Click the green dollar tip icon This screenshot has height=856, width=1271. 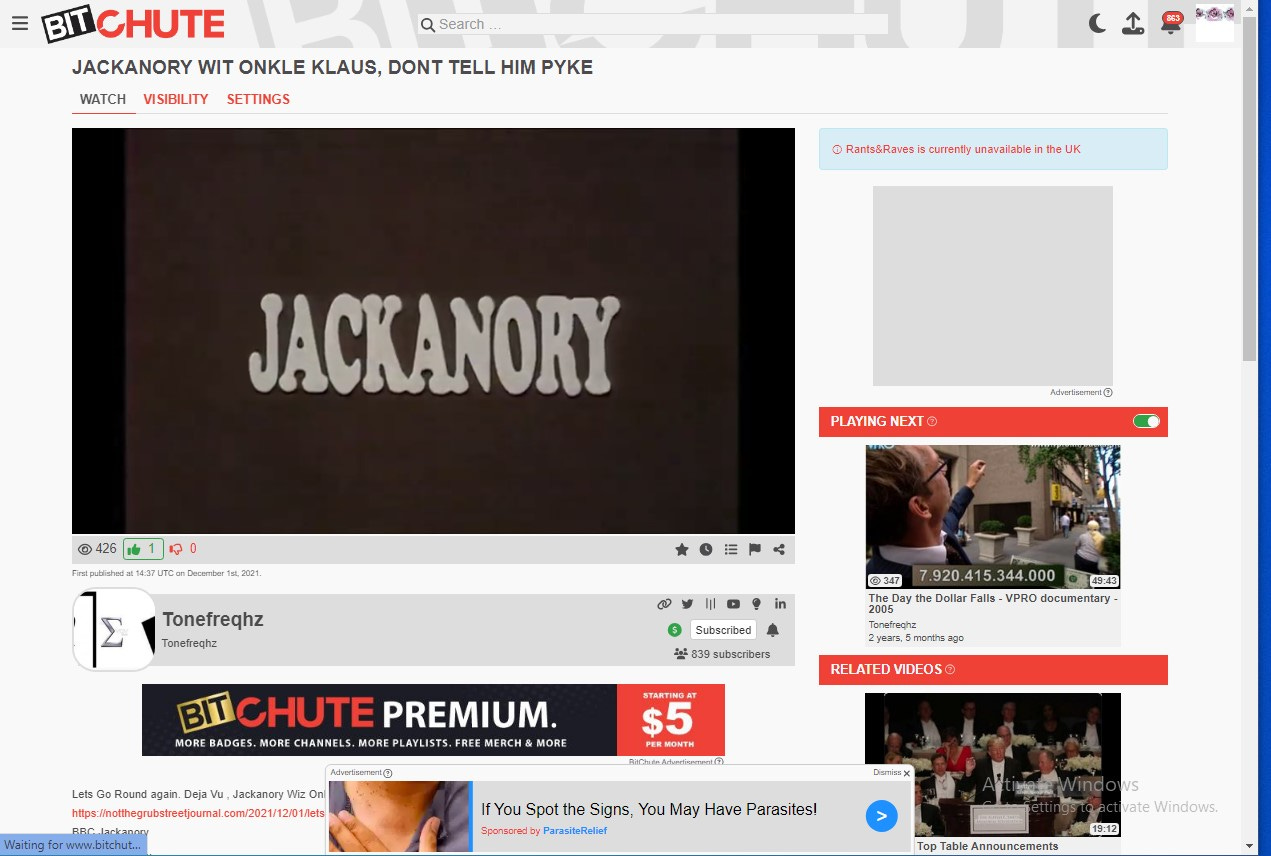675,630
